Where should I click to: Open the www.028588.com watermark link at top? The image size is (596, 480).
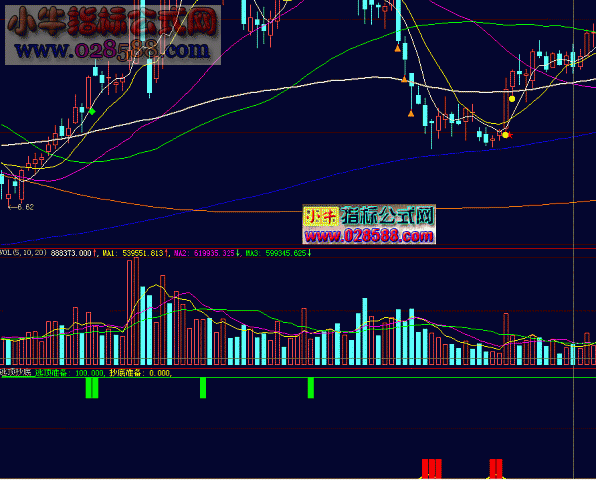click(113, 50)
